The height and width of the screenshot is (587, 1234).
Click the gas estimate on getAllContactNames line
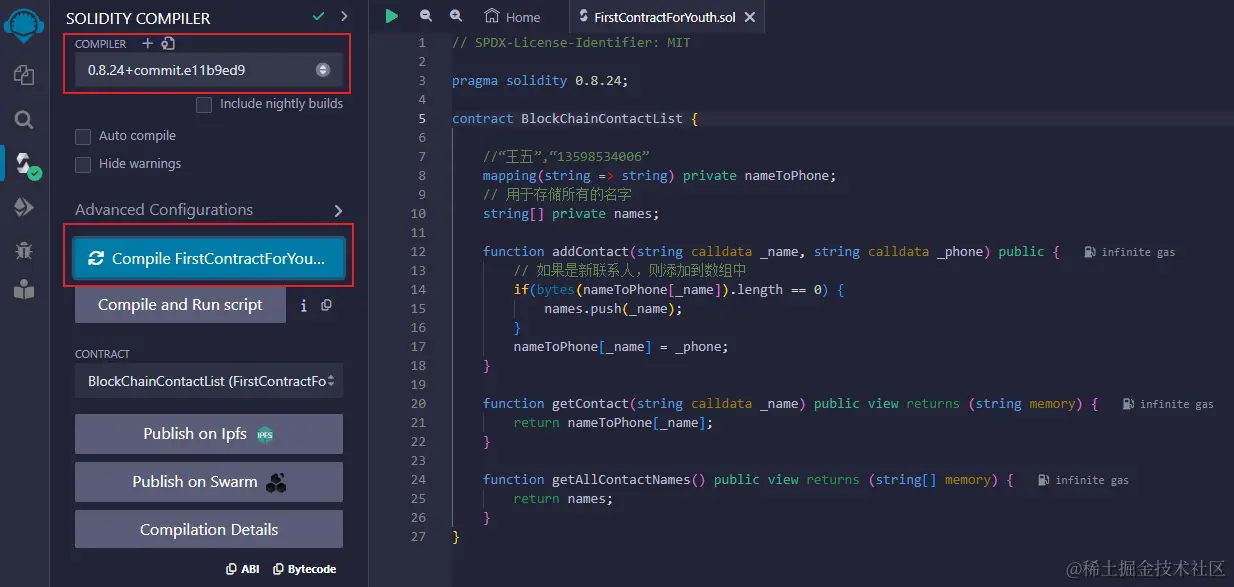(x=1083, y=480)
